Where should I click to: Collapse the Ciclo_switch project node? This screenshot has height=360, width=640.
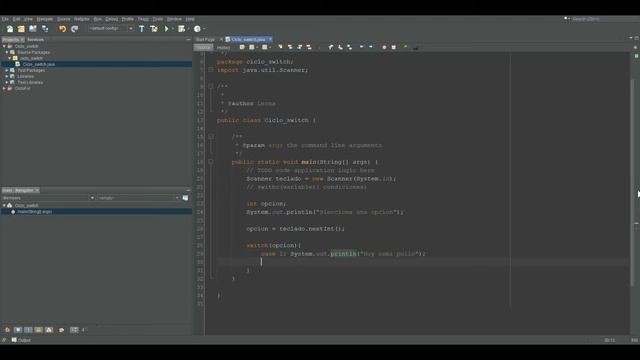[x=4, y=47]
